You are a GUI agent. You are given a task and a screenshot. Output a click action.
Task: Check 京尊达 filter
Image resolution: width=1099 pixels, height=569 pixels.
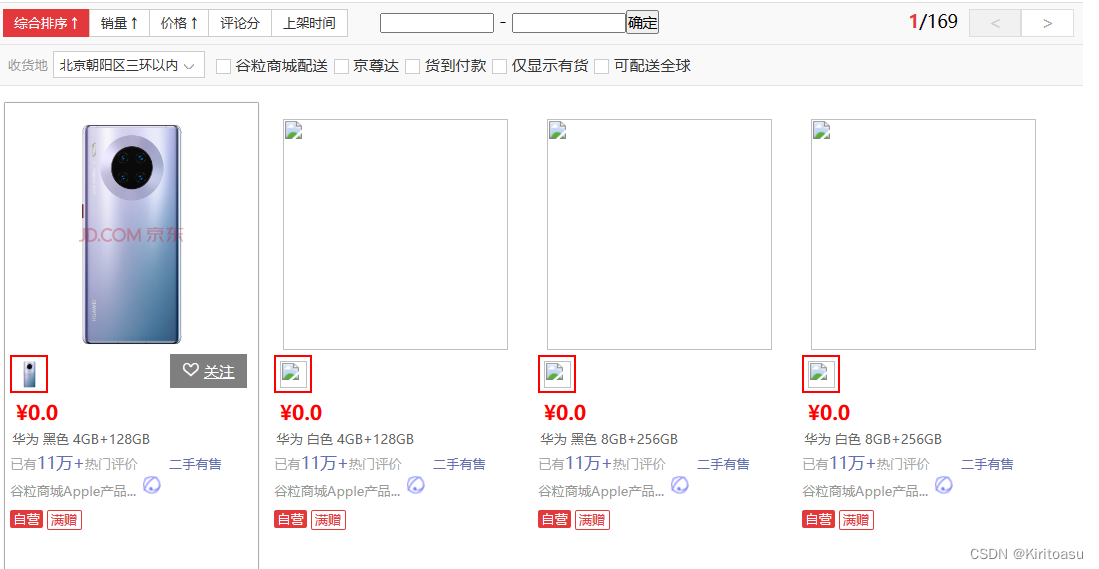tap(341, 67)
